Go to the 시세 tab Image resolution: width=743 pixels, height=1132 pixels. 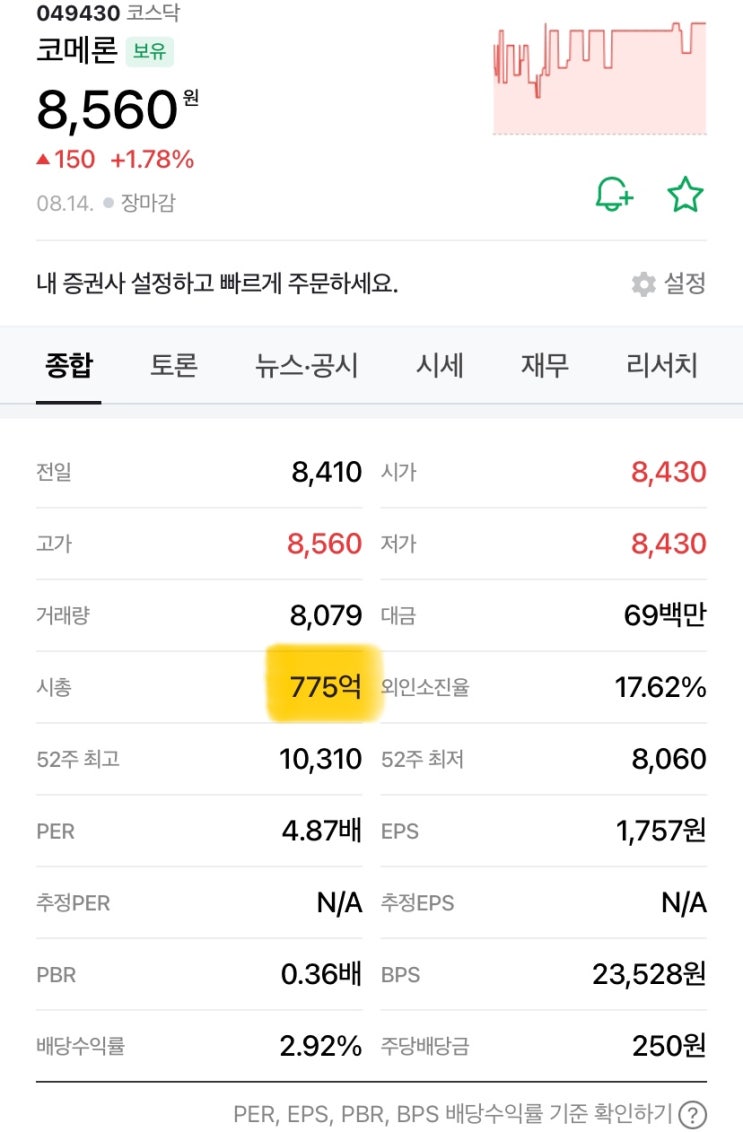click(x=439, y=365)
